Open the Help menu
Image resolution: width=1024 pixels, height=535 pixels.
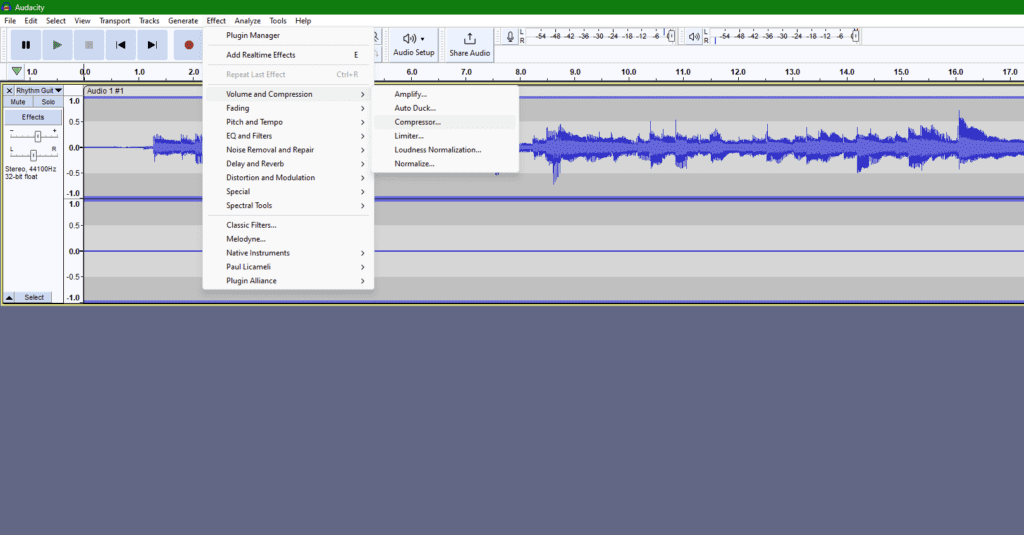pyautogui.click(x=303, y=21)
